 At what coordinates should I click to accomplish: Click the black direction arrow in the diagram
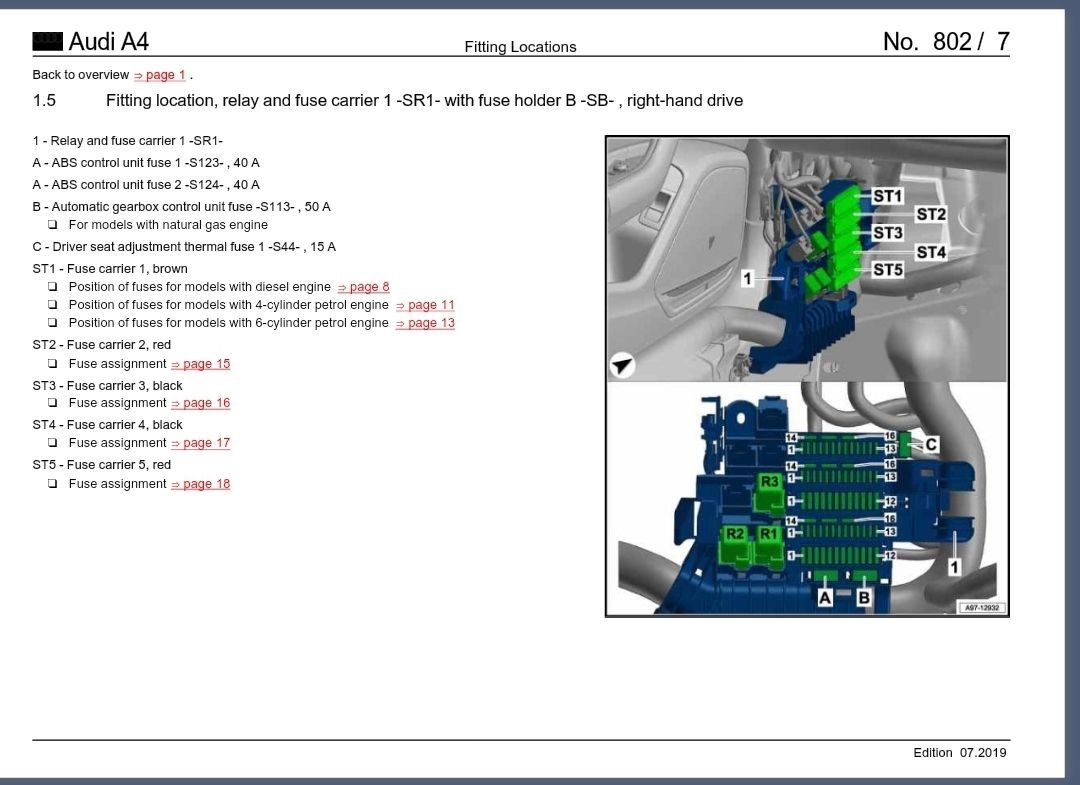coord(622,367)
